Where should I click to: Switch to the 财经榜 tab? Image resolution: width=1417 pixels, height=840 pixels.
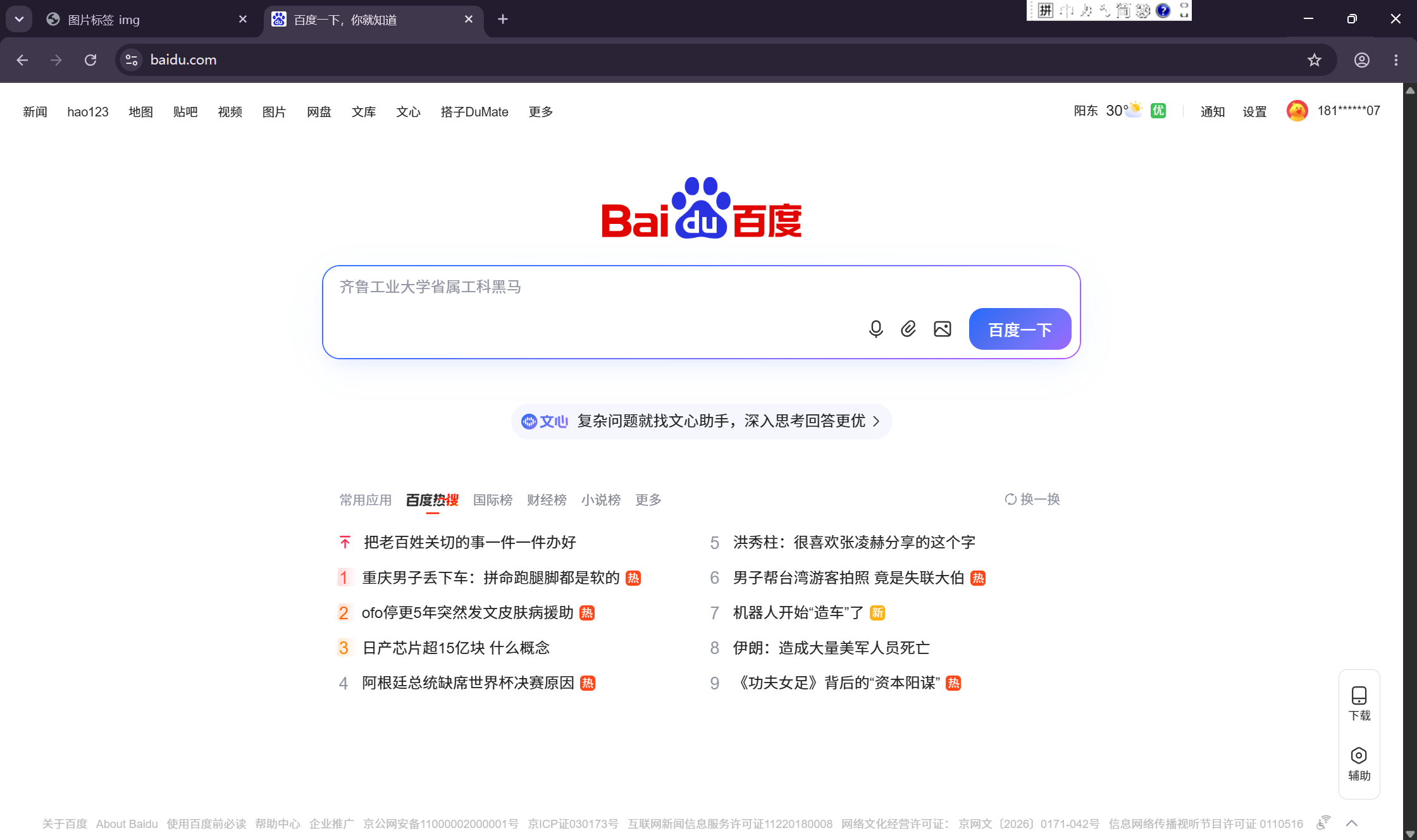[547, 500]
